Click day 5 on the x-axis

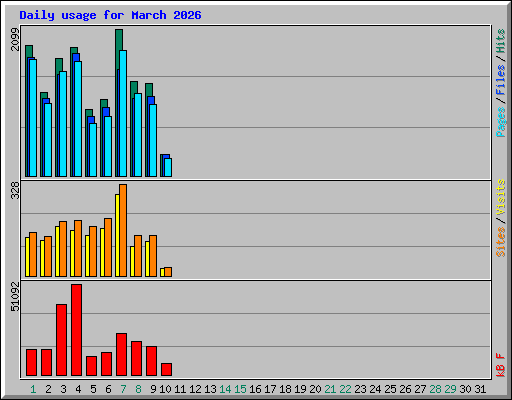[x=93, y=389]
